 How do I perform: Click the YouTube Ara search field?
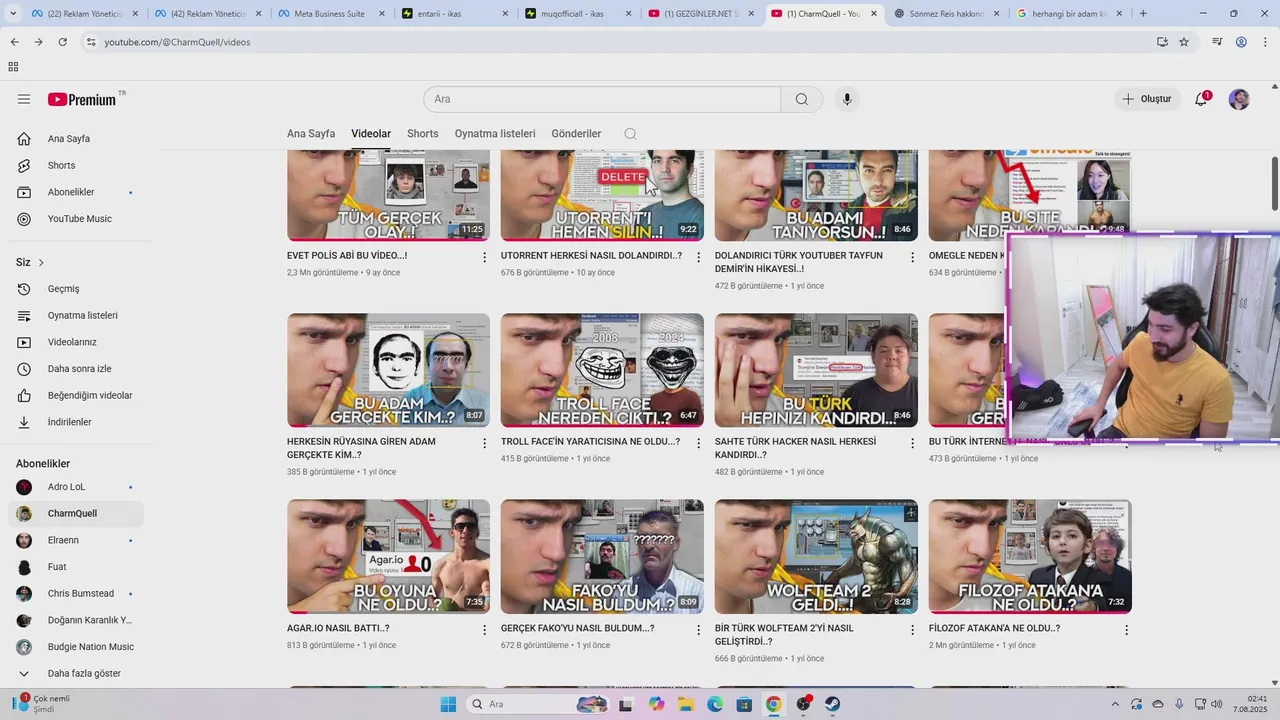[602, 99]
